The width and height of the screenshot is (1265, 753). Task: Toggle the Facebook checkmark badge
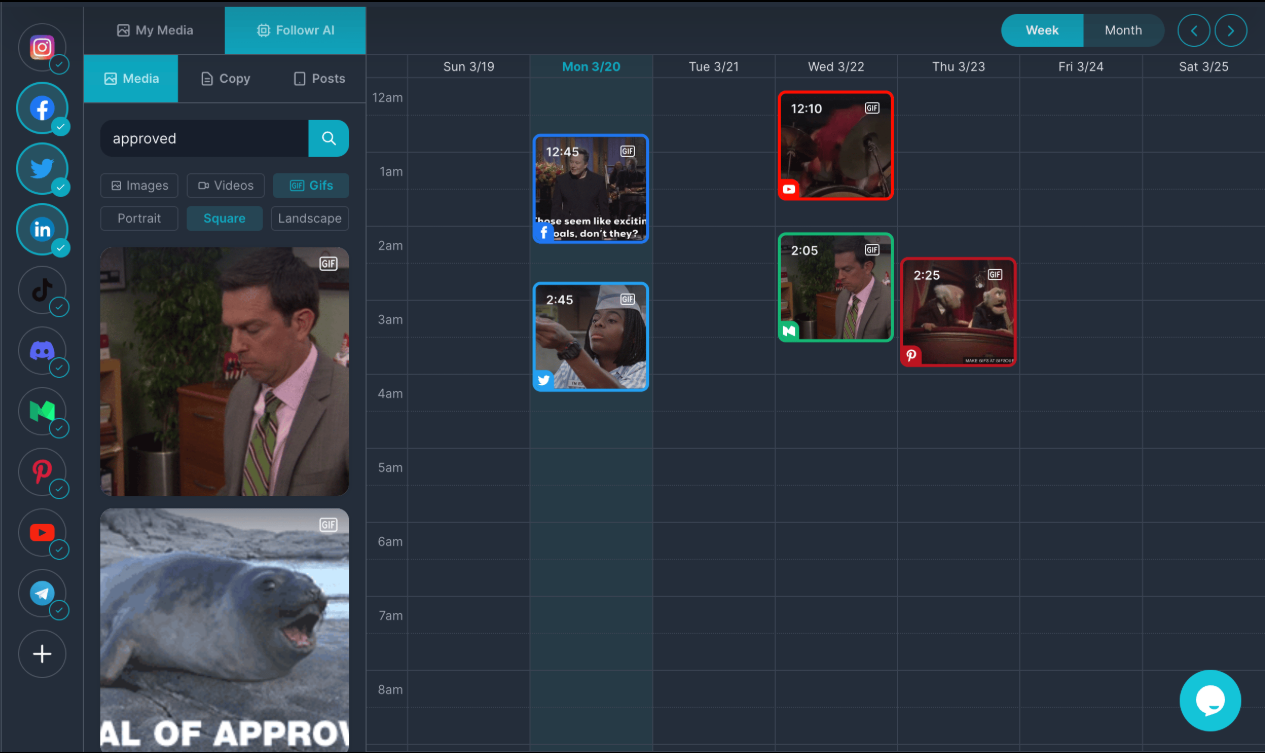point(60,126)
